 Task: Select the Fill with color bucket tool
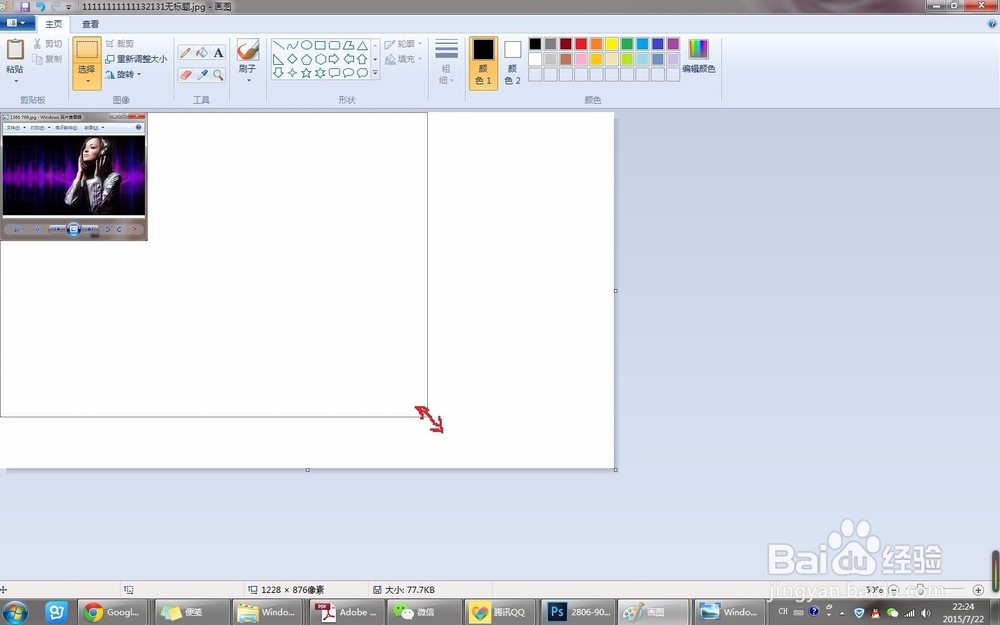pyautogui.click(x=202, y=53)
